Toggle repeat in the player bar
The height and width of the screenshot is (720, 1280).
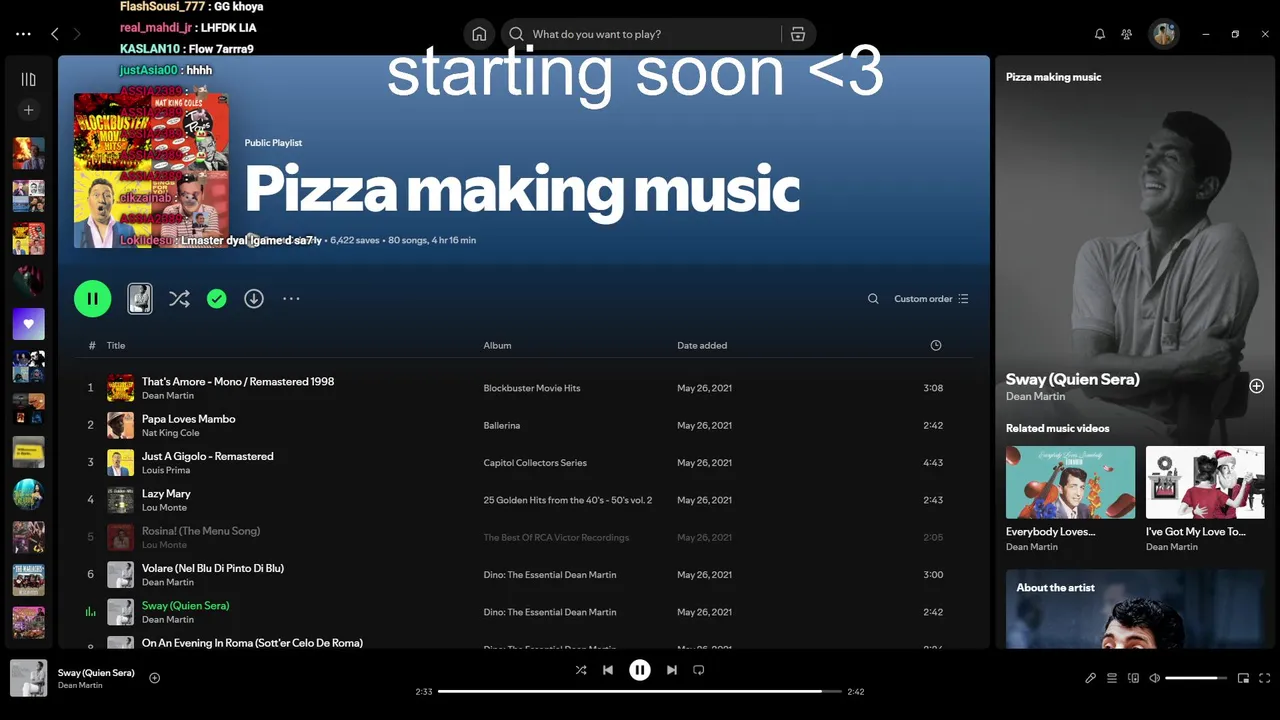pos(699,670)
